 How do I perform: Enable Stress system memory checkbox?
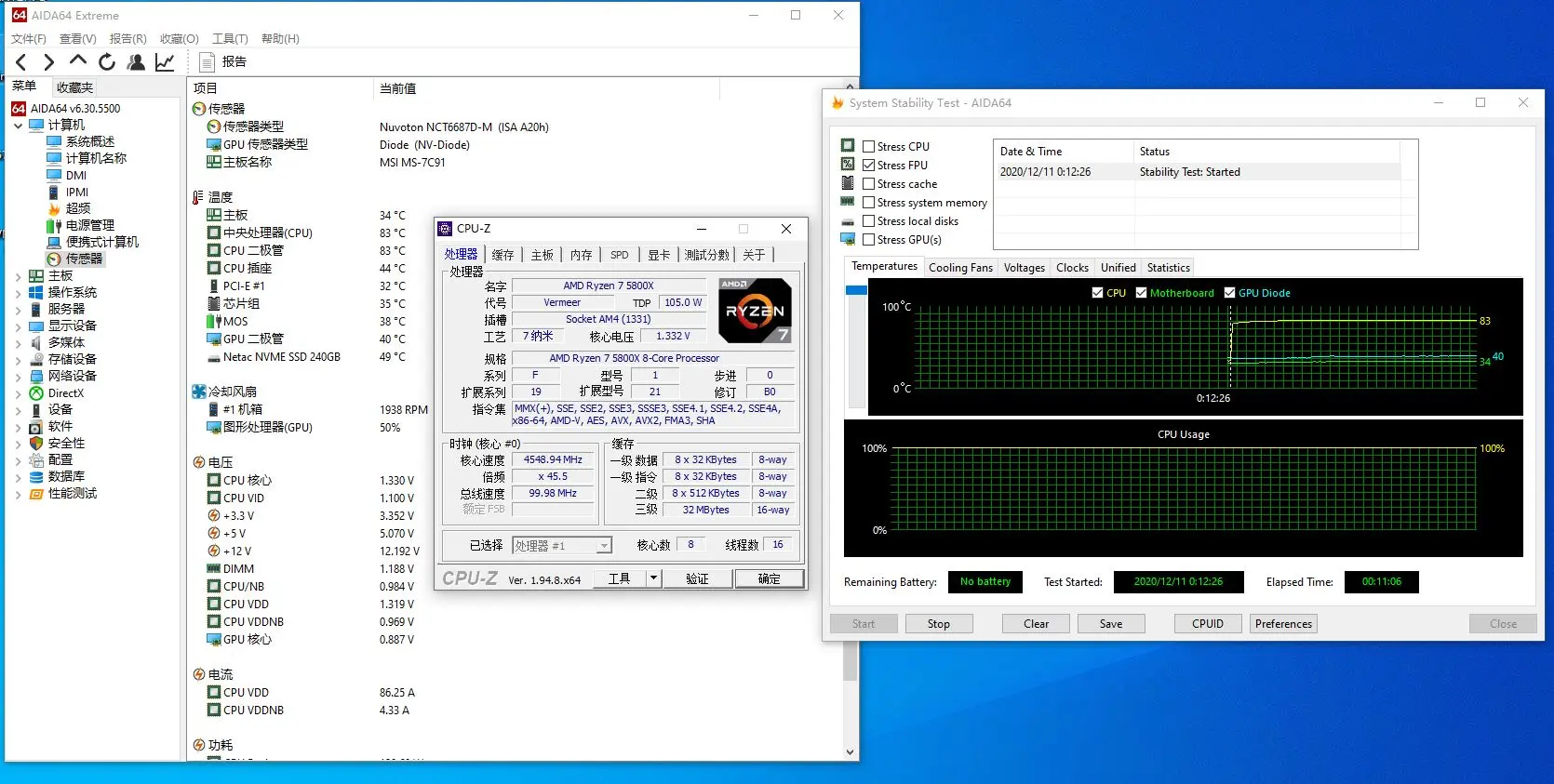click(868, 203)
